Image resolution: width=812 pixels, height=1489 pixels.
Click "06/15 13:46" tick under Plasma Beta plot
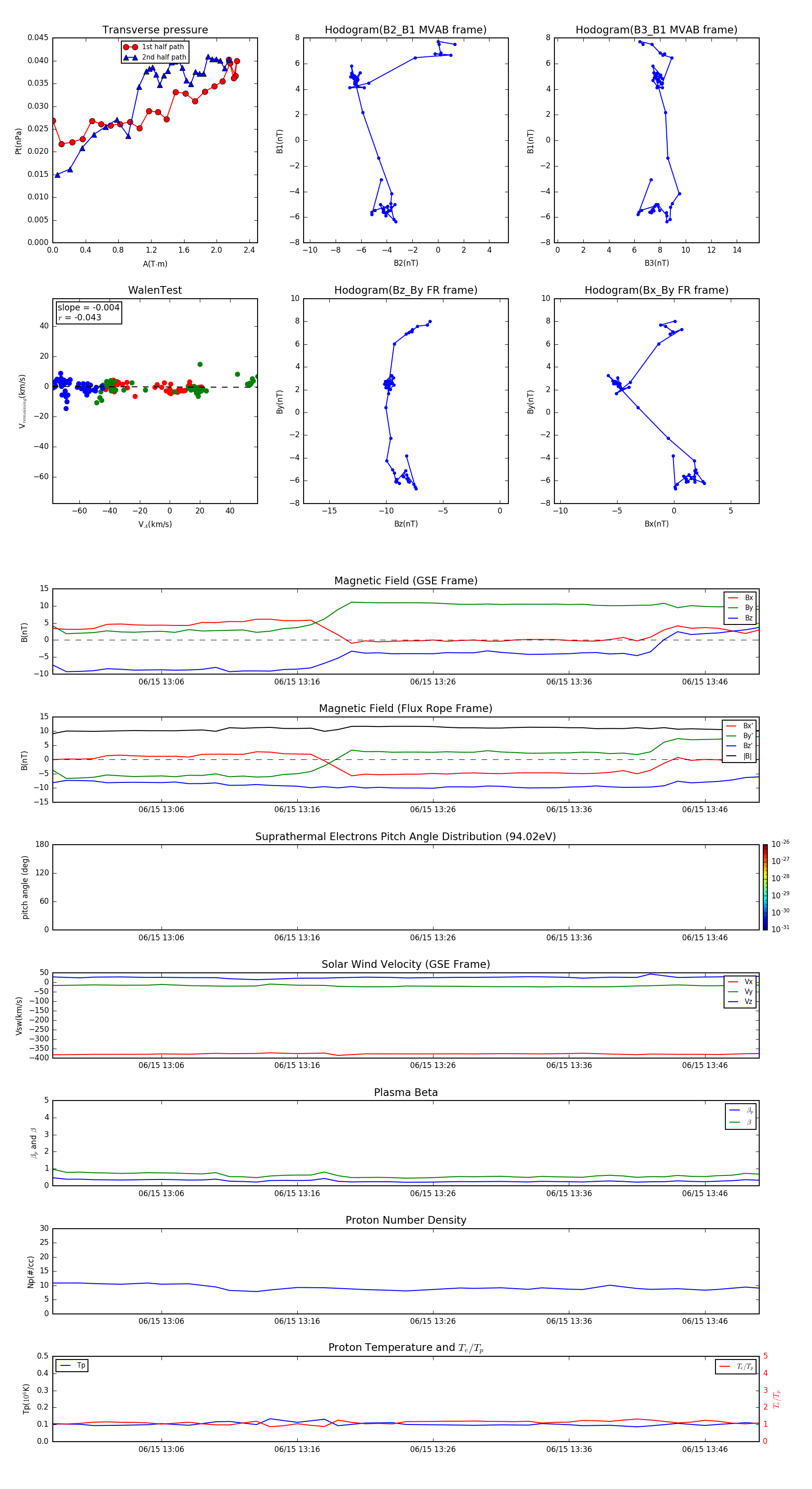[x=705, y=1193]
